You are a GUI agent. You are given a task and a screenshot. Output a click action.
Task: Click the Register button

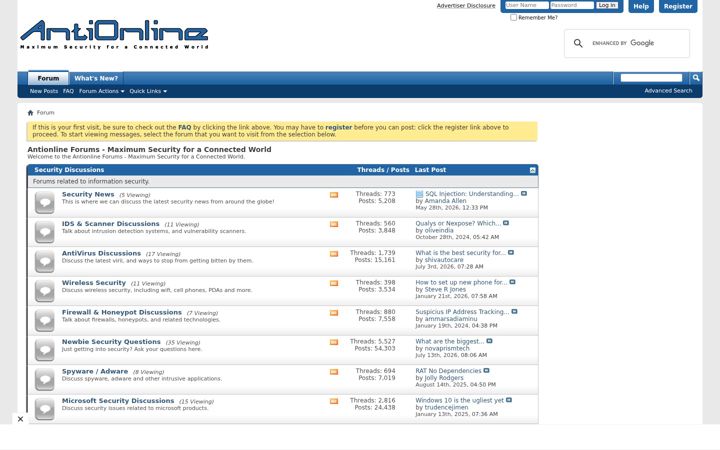click(678, 6)
